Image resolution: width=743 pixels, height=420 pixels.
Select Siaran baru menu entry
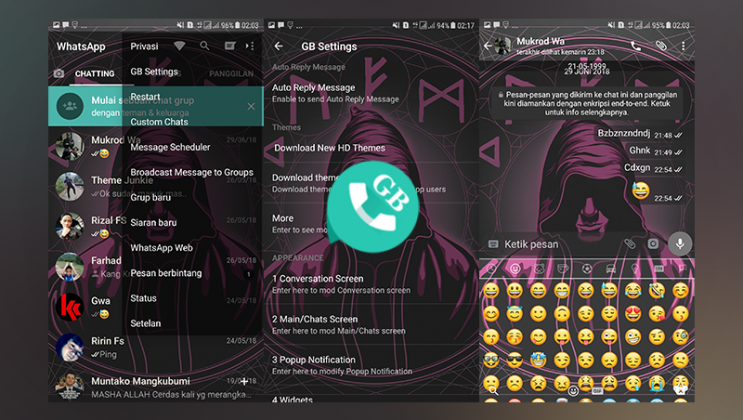click(x=154, y=222)
